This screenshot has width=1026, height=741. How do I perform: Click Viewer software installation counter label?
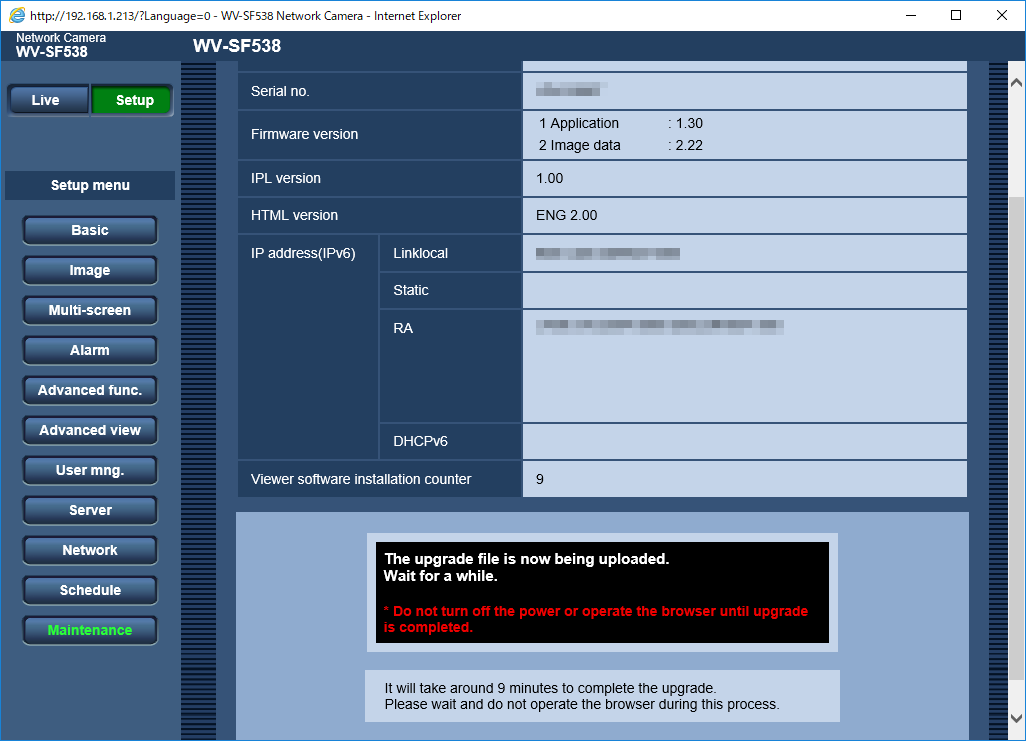[361, 479]
